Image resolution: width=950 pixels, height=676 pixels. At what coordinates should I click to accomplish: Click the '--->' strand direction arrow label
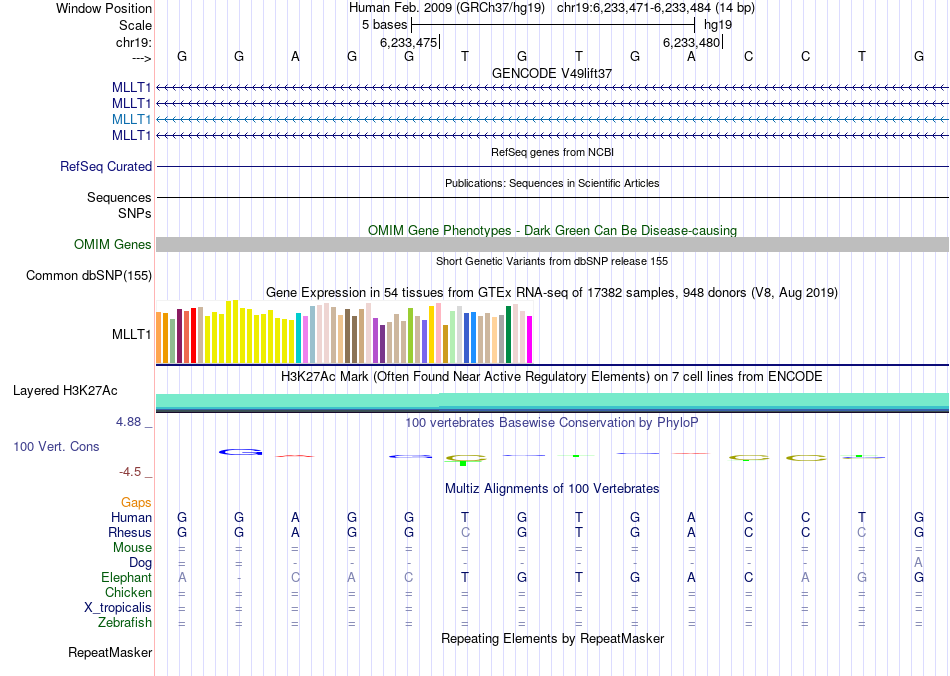(141, 58)
